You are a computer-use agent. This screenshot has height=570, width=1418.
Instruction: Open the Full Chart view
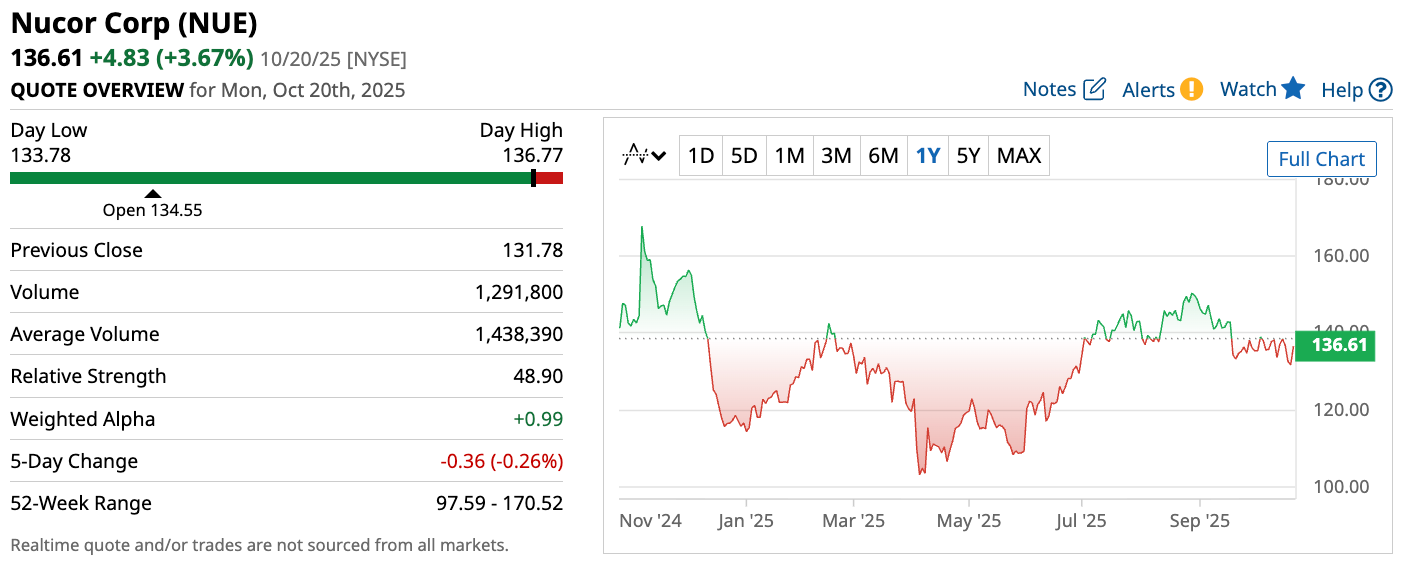coord(1321,159)
